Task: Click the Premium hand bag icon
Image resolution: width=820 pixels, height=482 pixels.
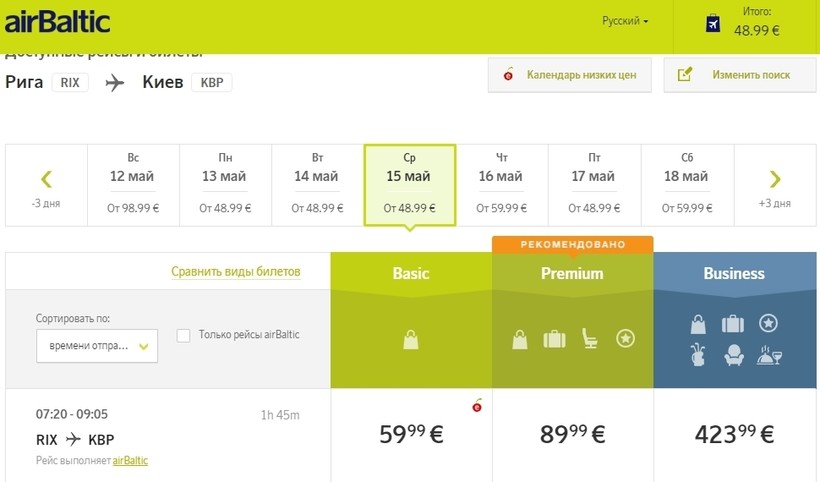Action: click(x=519, y=340)
